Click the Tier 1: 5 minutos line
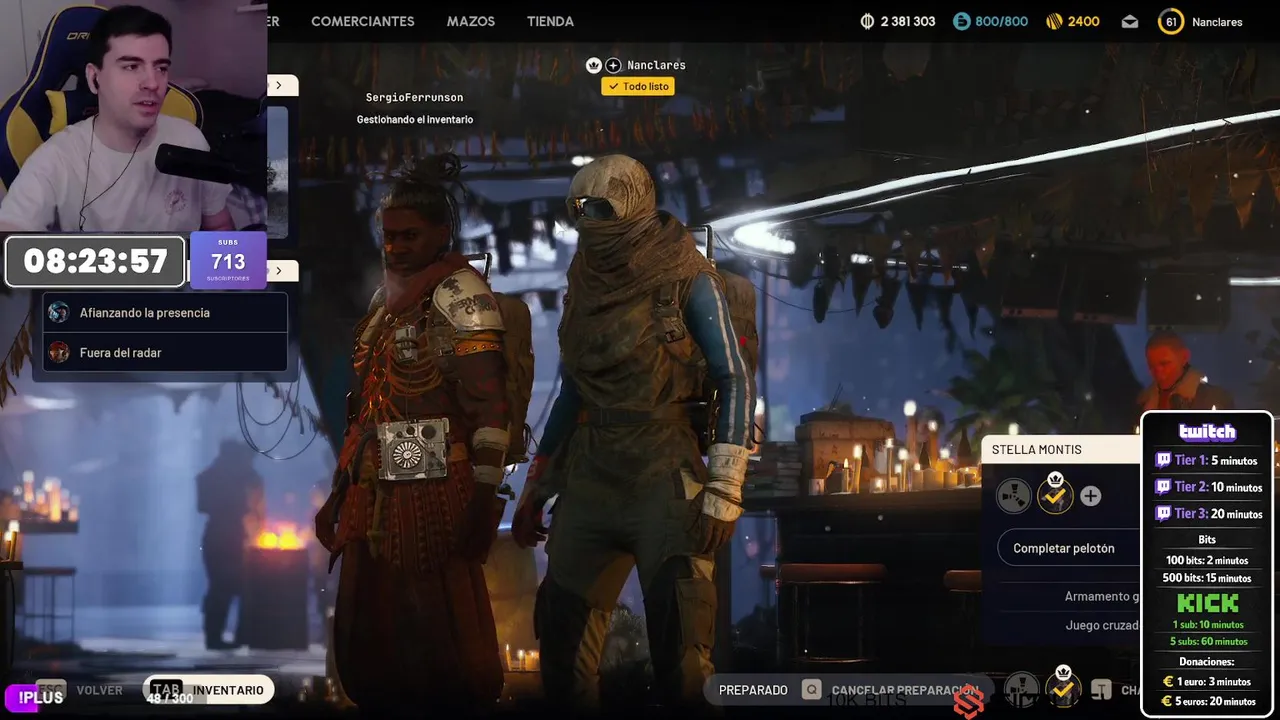Viewport: 1280px width, 720px height. (x=1207, y=461)
